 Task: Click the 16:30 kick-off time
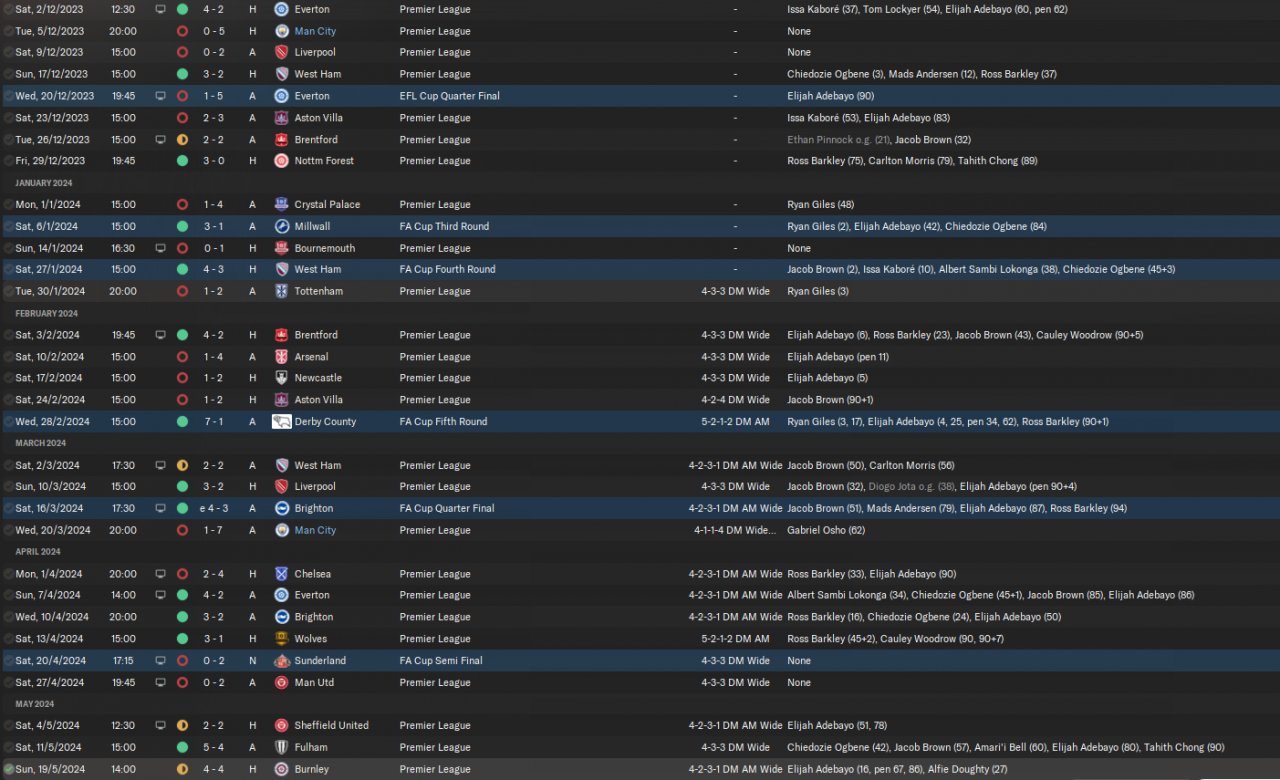click(x=123, y=248)
